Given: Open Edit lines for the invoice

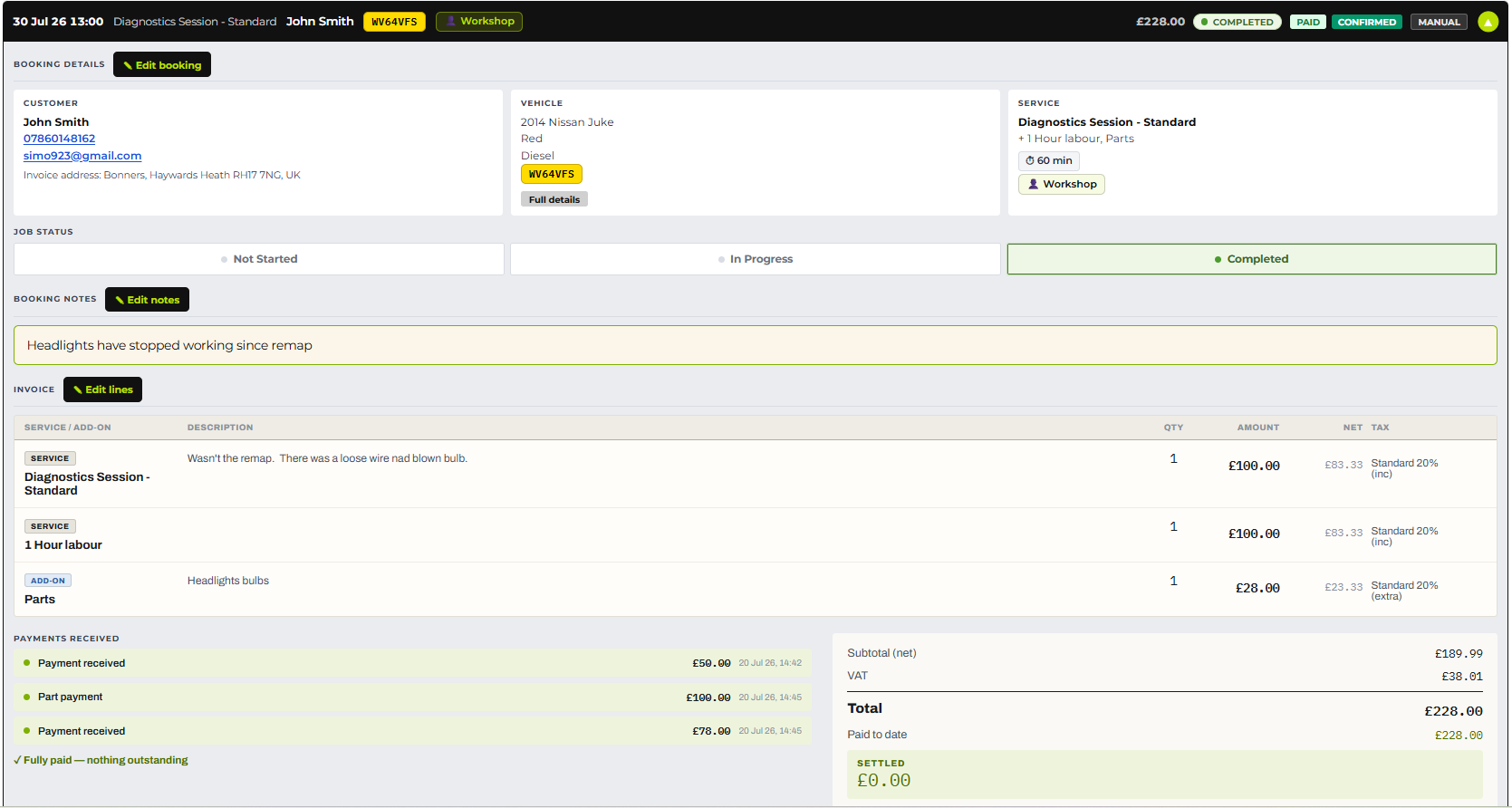Looking at the screenshot, I should click(x=102, y=390).
